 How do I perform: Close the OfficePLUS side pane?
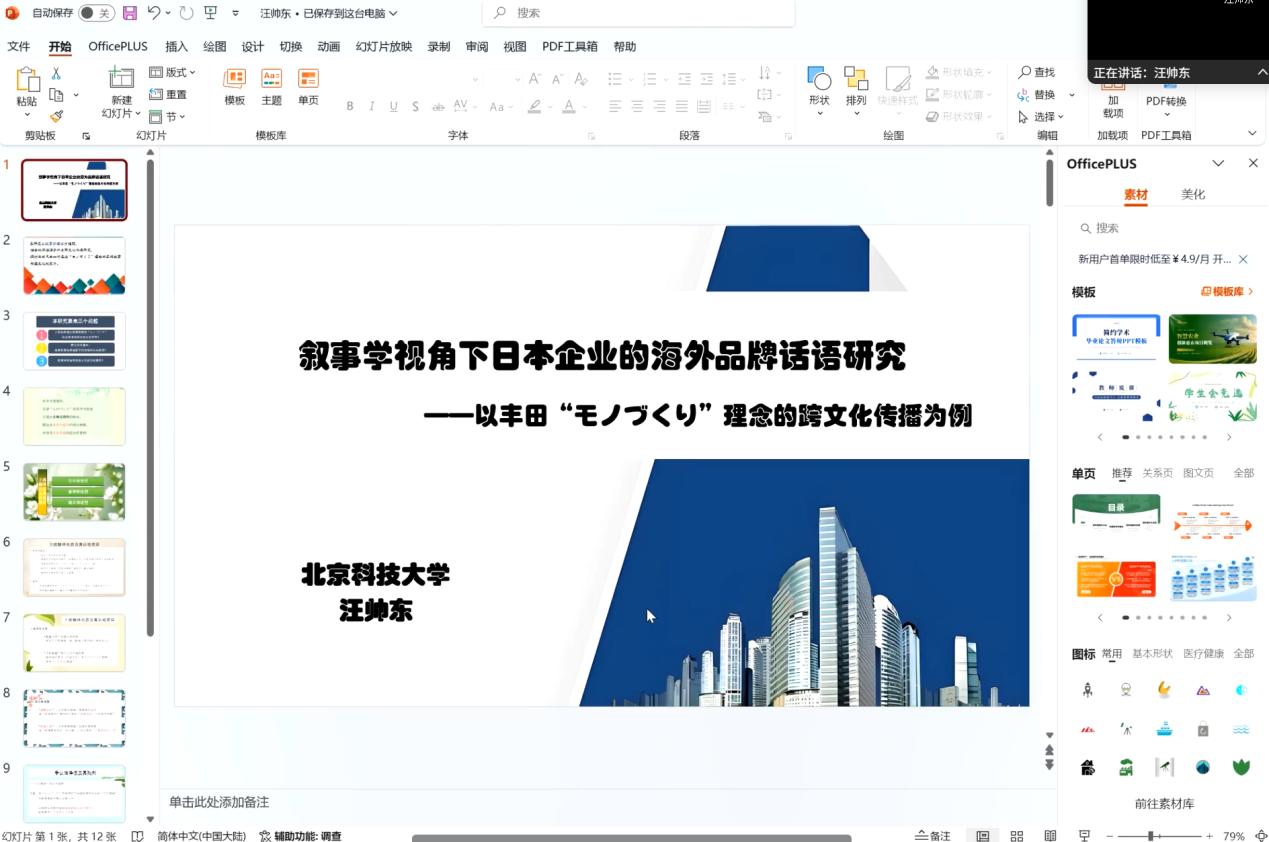pyautogui.click(x=1253, y=163)
